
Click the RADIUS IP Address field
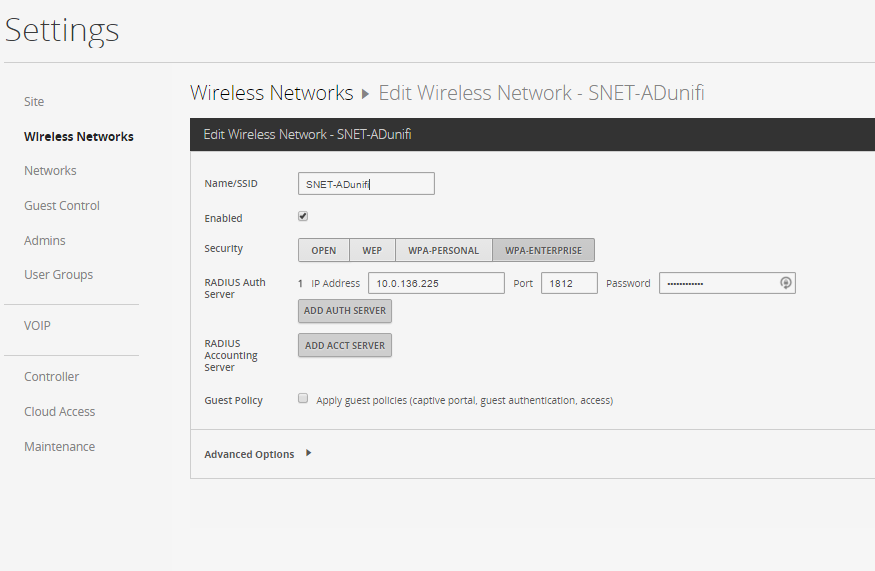pos(436,283)
